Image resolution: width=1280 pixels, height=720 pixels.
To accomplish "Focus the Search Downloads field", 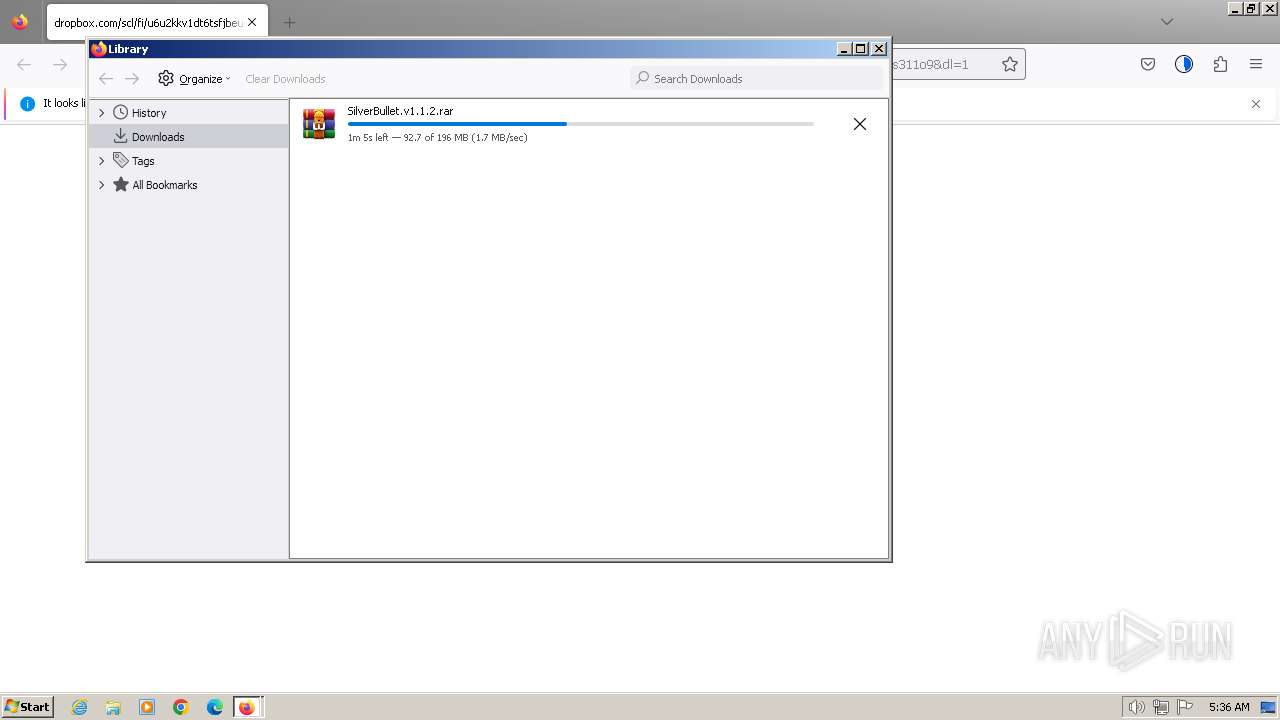I will [756, 78].
